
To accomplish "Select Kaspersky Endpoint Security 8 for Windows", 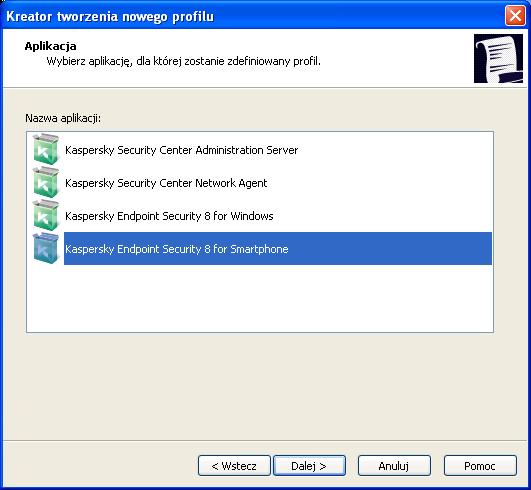I will tap(169, 216).
